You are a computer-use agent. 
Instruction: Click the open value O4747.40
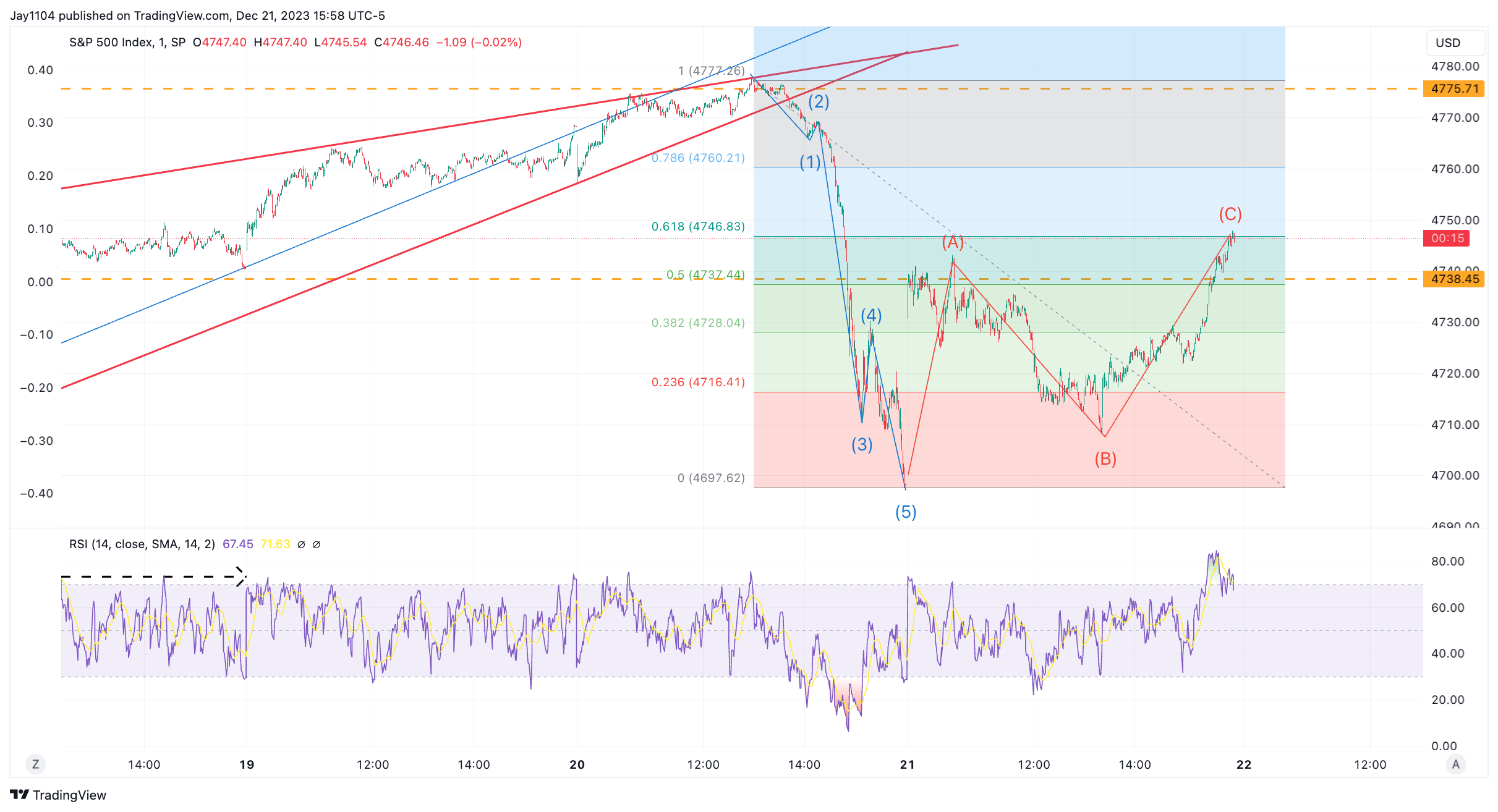(x=219, y=42)
